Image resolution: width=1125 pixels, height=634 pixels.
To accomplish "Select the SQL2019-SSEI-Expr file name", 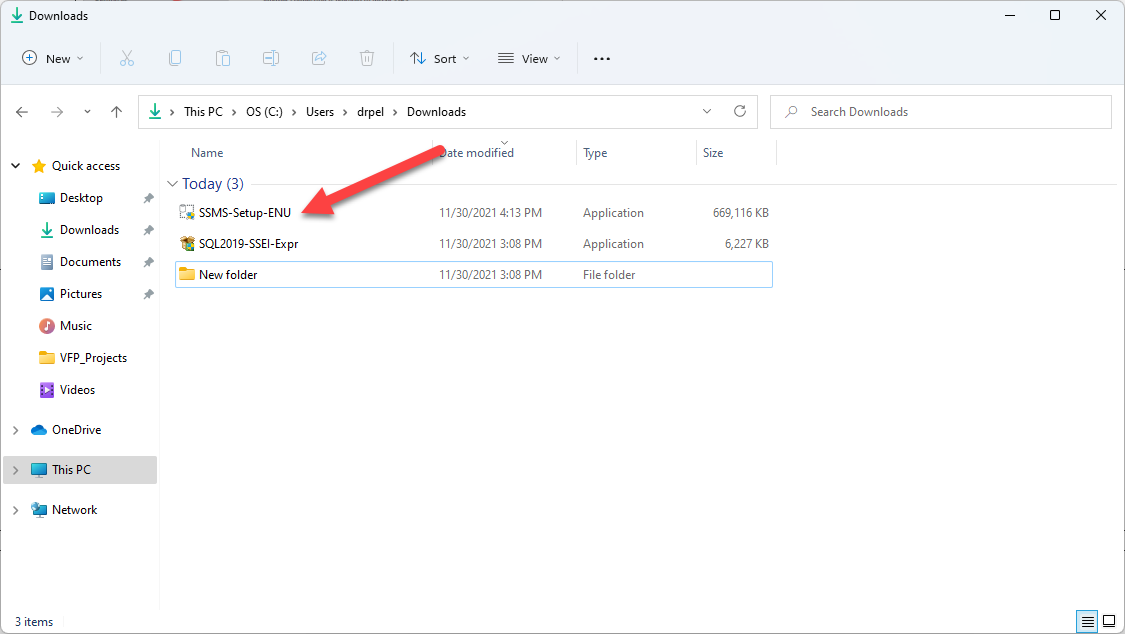I will pyautogui.click(x=248, y=244).
